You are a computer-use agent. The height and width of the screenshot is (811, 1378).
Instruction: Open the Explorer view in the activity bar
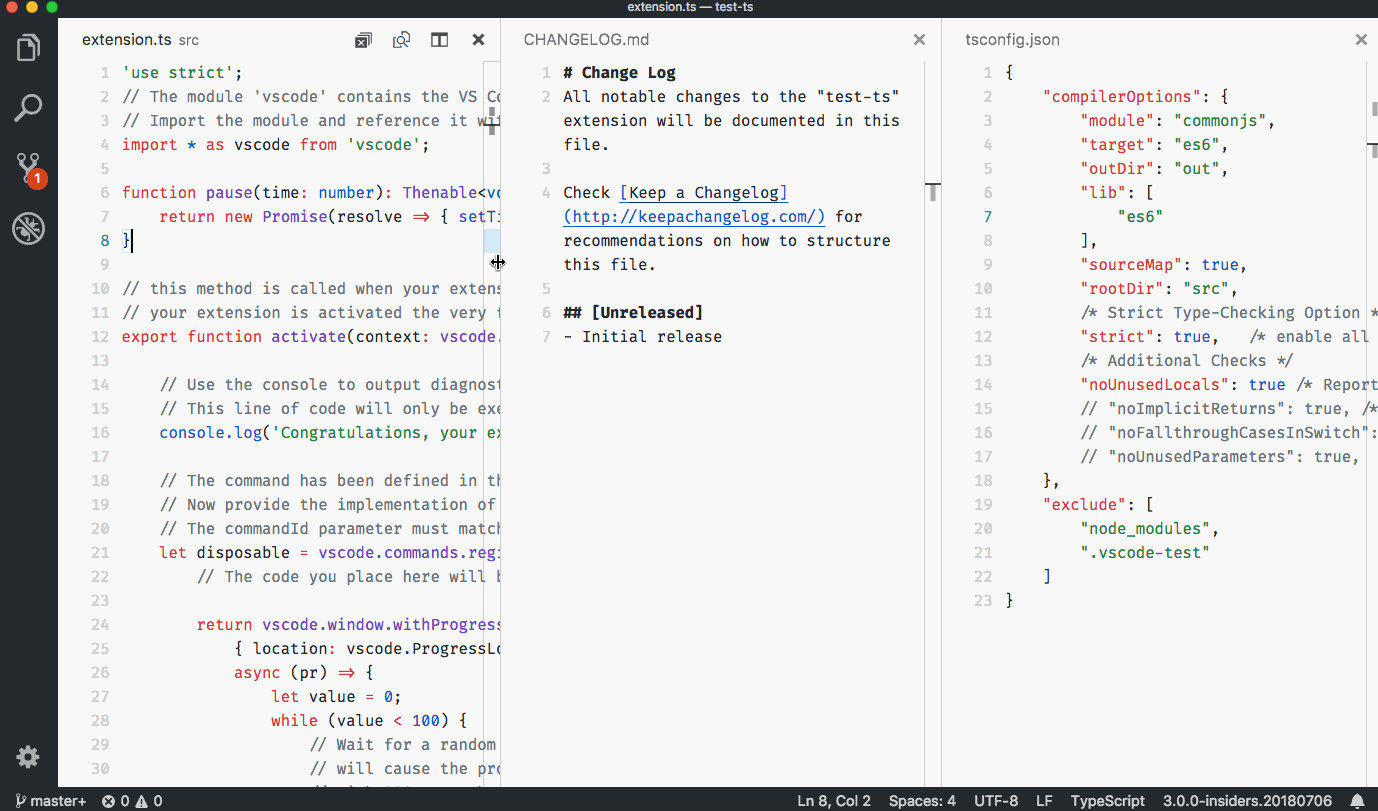tap(28, 47)
